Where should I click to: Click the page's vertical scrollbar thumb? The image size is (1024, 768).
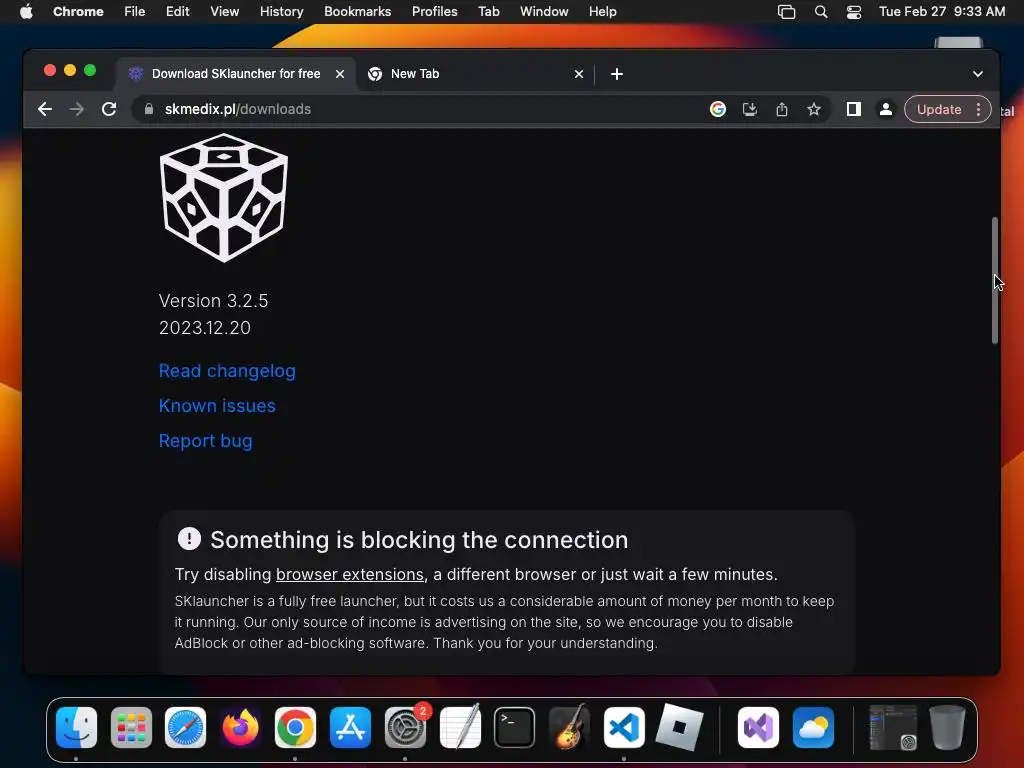[x=995, y=280]
